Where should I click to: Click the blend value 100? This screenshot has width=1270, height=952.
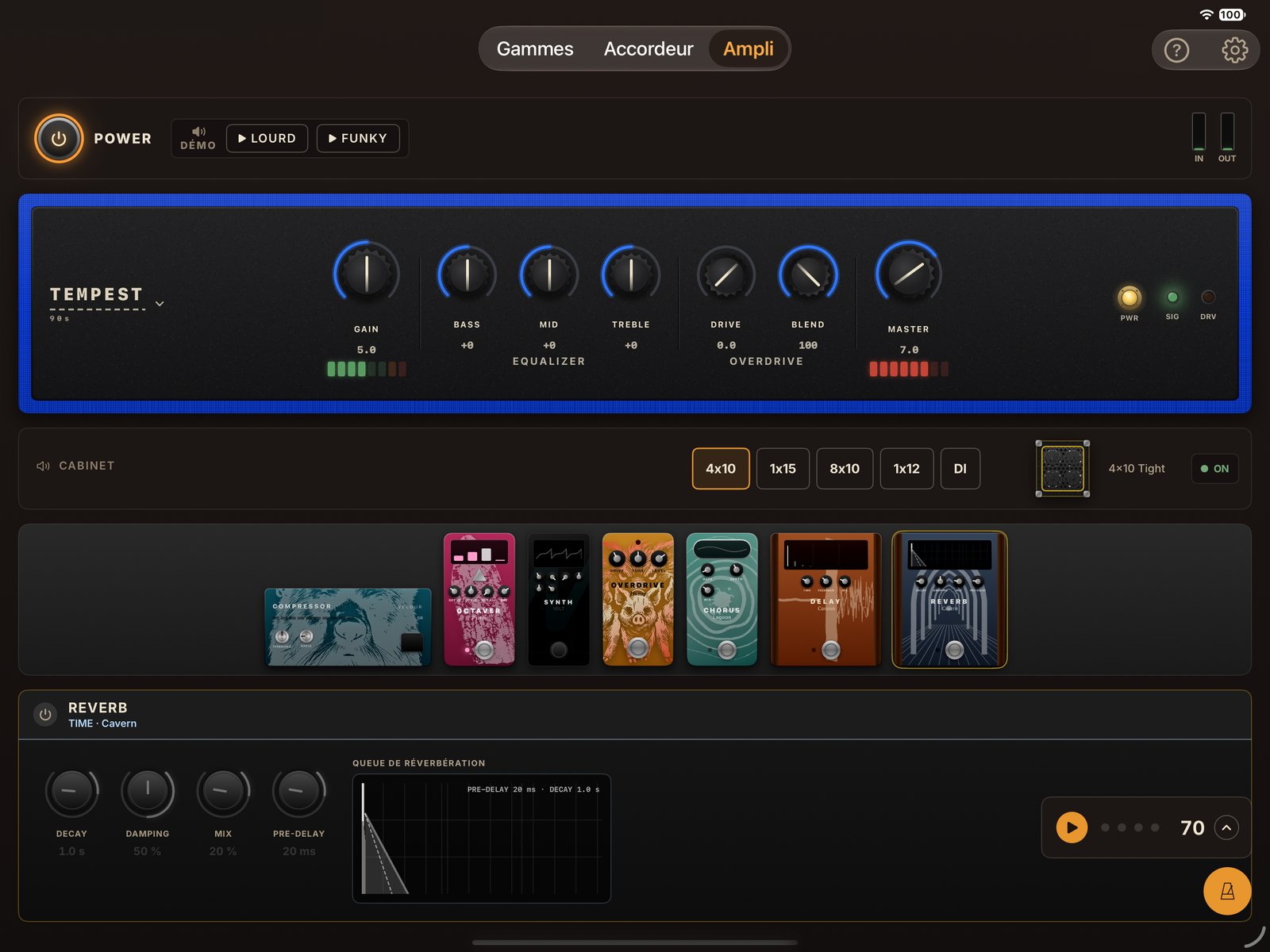(808, 345)
